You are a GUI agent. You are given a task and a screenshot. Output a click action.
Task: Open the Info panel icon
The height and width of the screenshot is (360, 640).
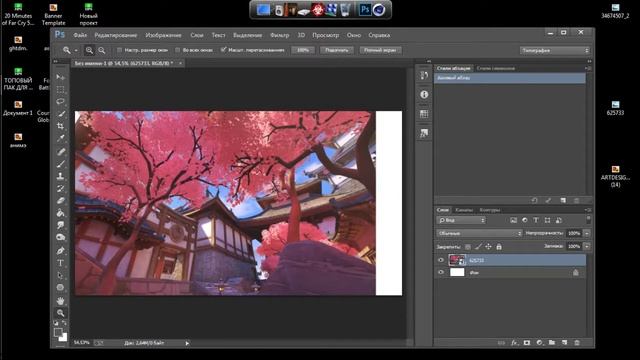(424, 94)
